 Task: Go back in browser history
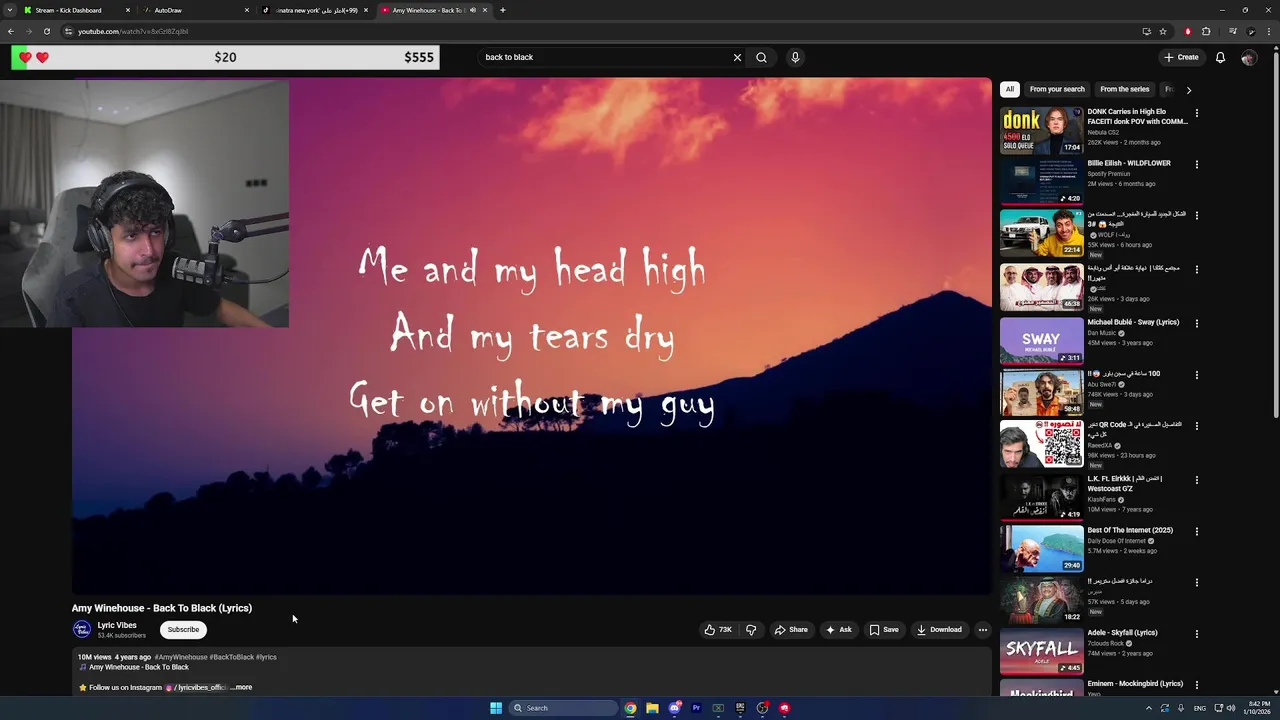tap(10, 31)
